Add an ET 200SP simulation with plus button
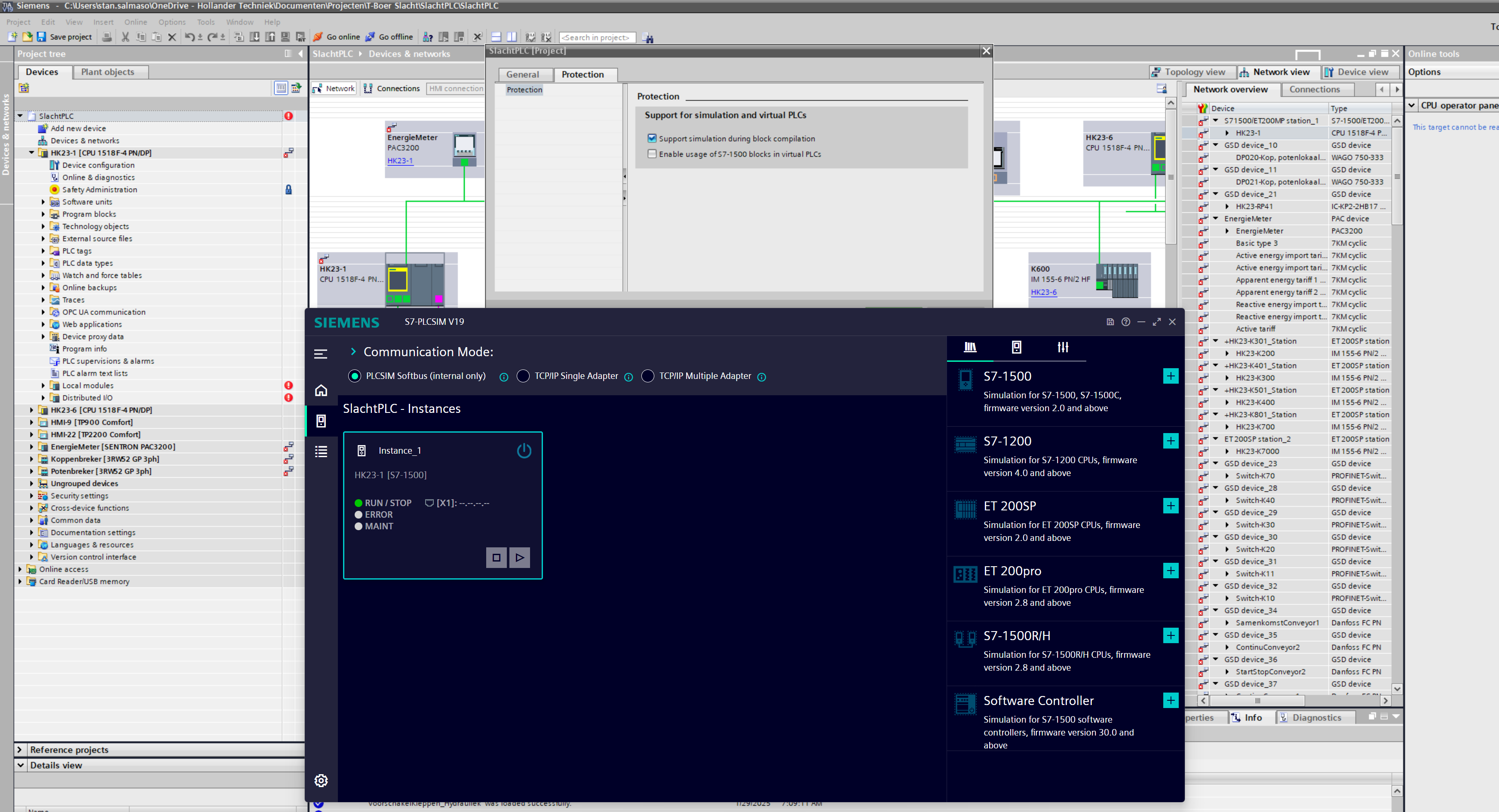 click(x=1170, y=506)
